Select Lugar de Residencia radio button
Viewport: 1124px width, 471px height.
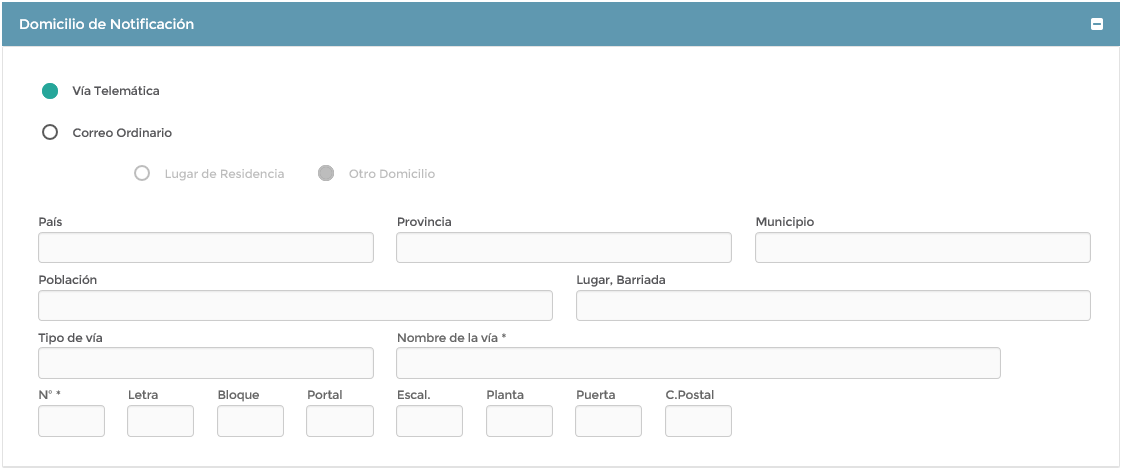click(x=142, y=174)
